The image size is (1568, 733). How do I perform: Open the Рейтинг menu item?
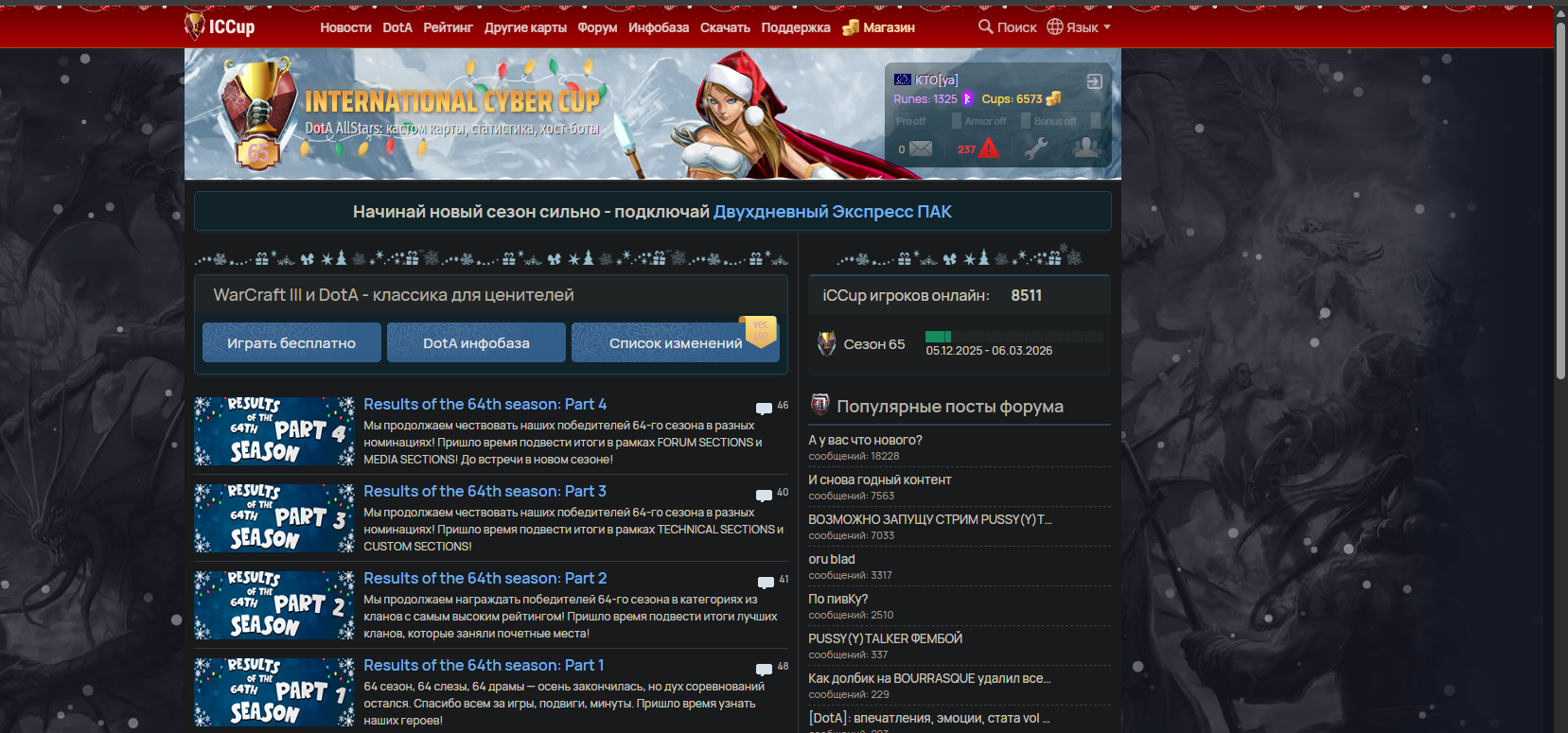(448, 27)
